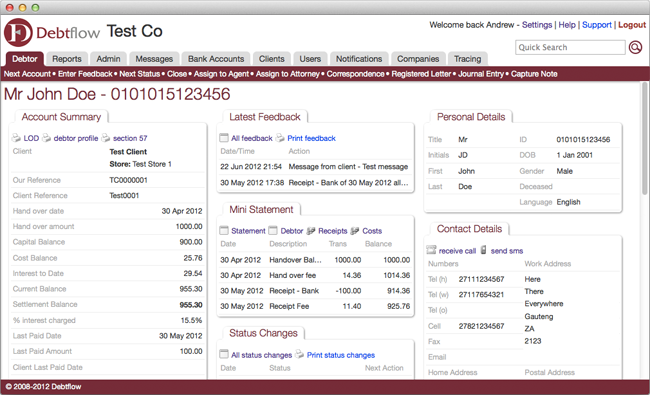Click the window icon beside Debtor link
This screenshot has height=395, width=650.
coord(273,230)
